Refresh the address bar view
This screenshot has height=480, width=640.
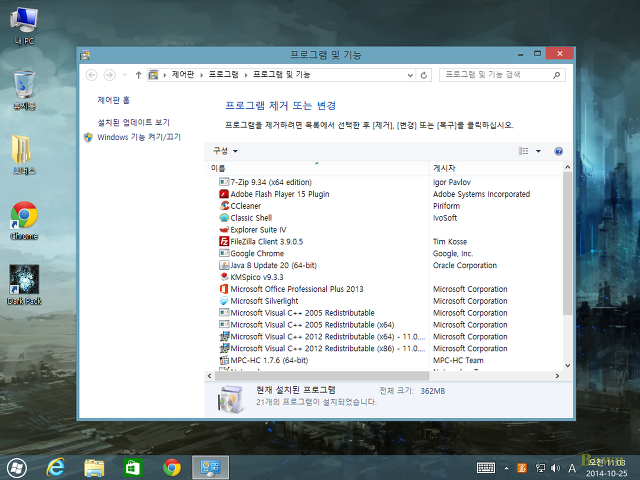pos(424,75)
